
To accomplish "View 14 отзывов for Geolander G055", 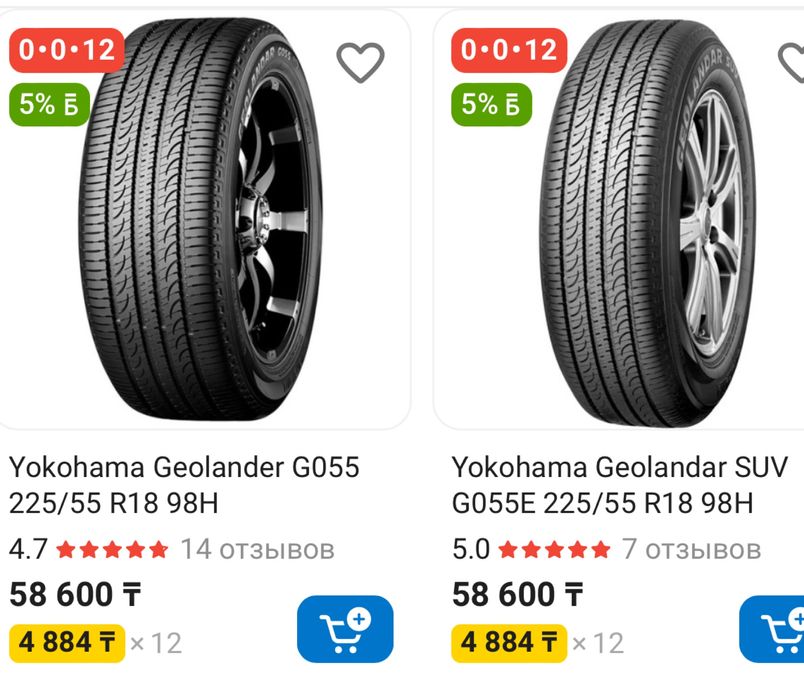I will point(257,549).
